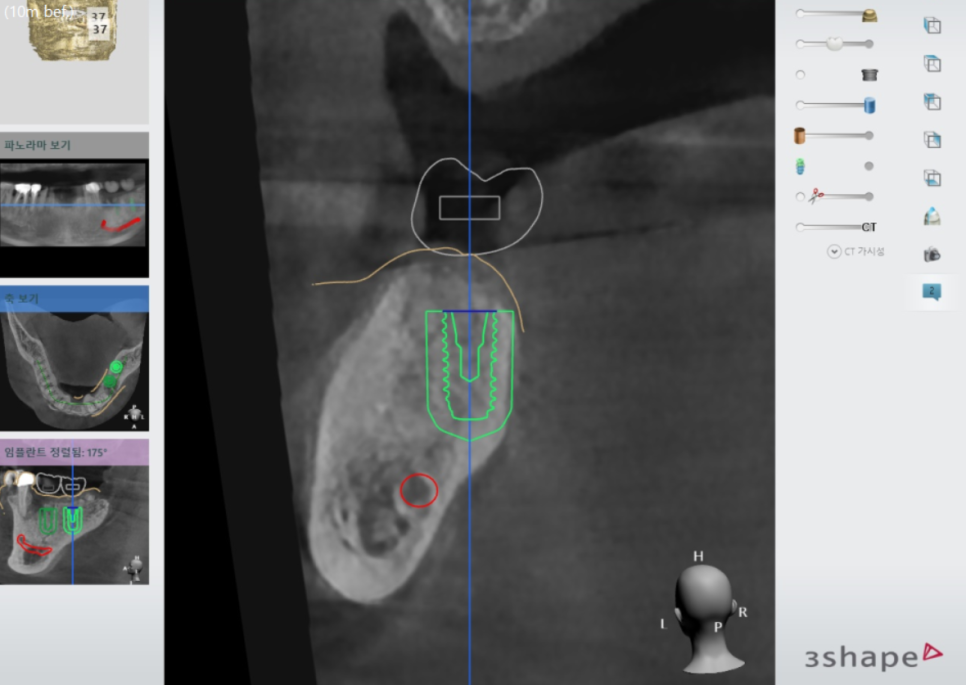Click the red nerve canal circle

419,490
